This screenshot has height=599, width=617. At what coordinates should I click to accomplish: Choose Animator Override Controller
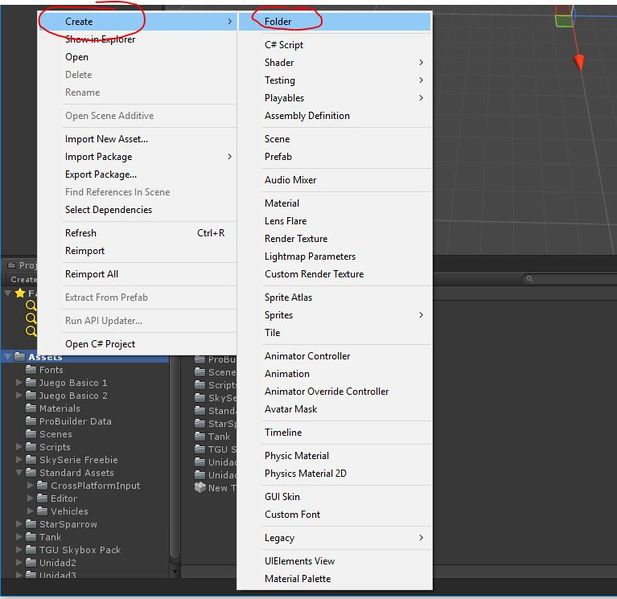[327, 391]
